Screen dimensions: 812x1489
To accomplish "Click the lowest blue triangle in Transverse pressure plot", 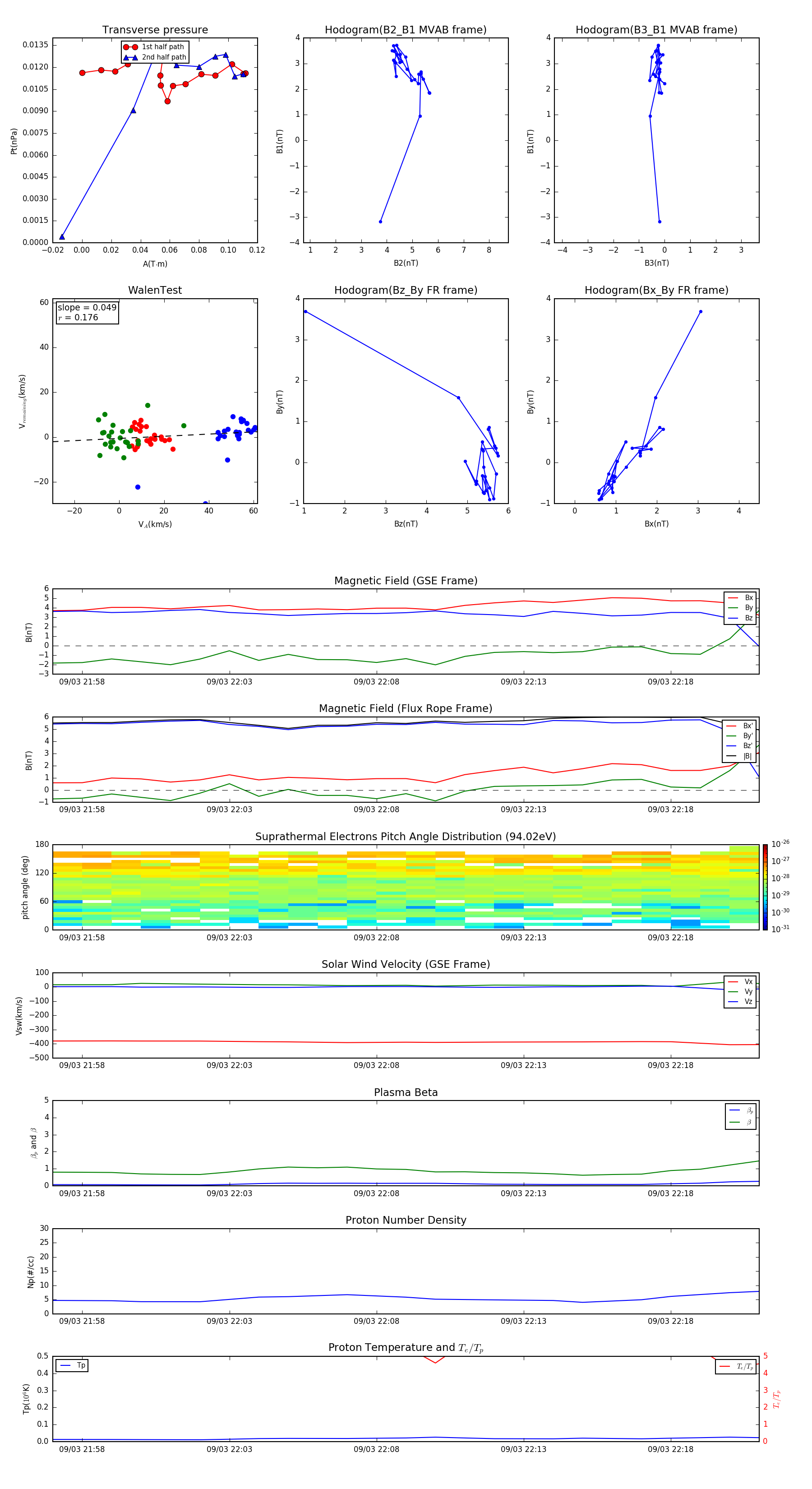I will 62,237.
